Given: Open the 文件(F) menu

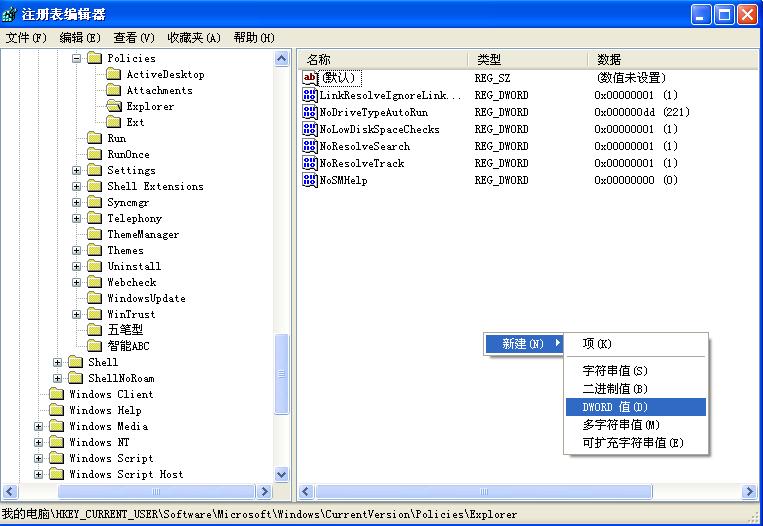Looking at the screenshot, I should click(x=26, y=37).
